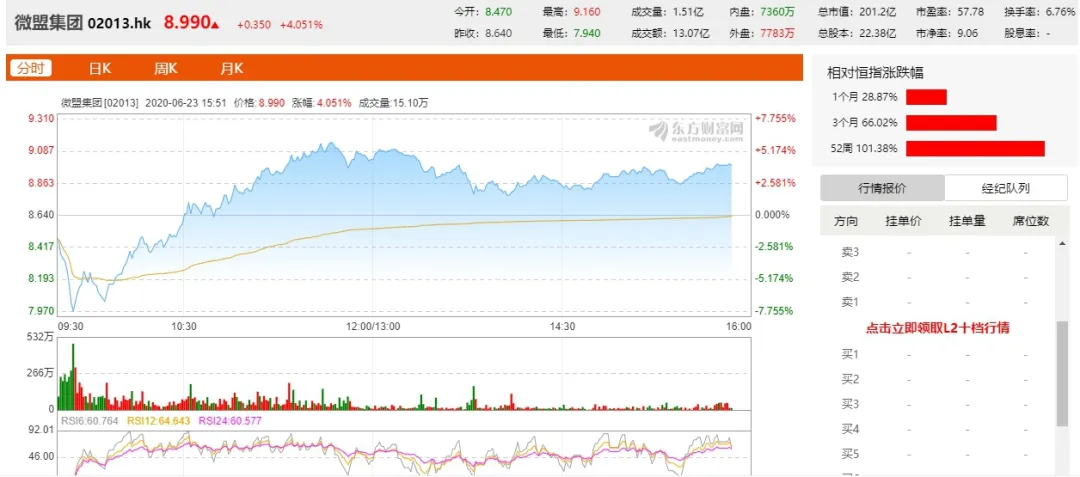Click the 今开 8.470 value

(498, 12)
